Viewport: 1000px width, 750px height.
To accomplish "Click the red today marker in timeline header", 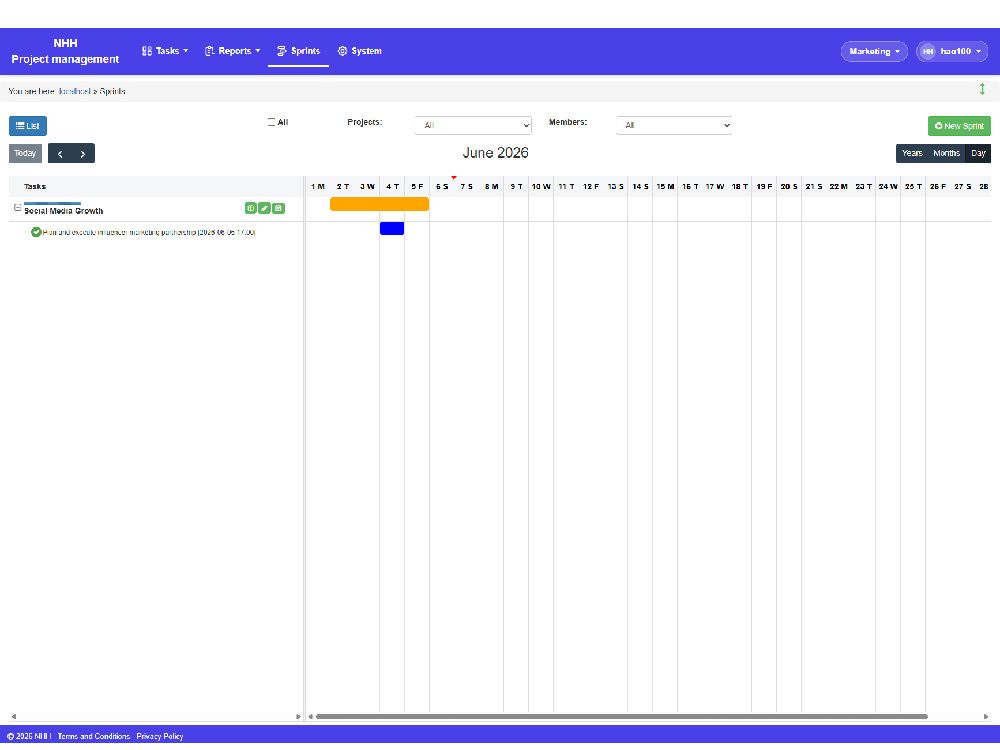I will click(x=454, y=178).
